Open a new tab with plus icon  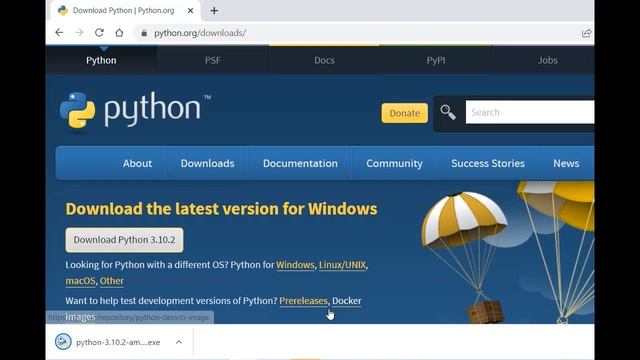214,11
